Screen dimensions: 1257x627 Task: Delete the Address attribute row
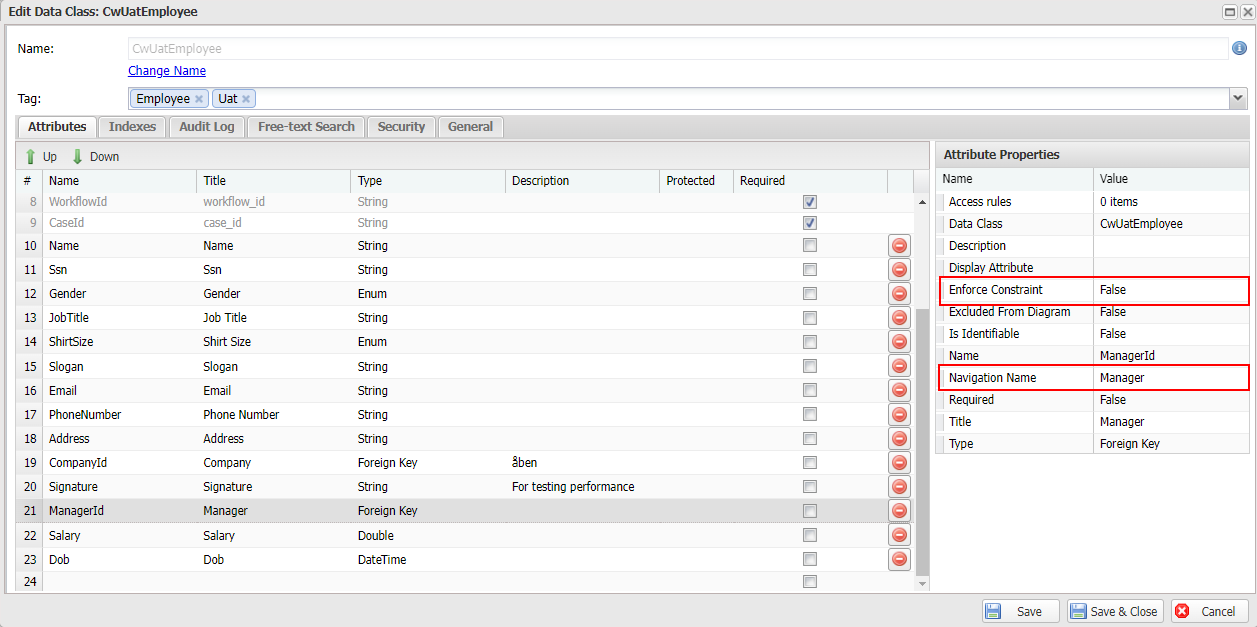(x=899, y=439)
